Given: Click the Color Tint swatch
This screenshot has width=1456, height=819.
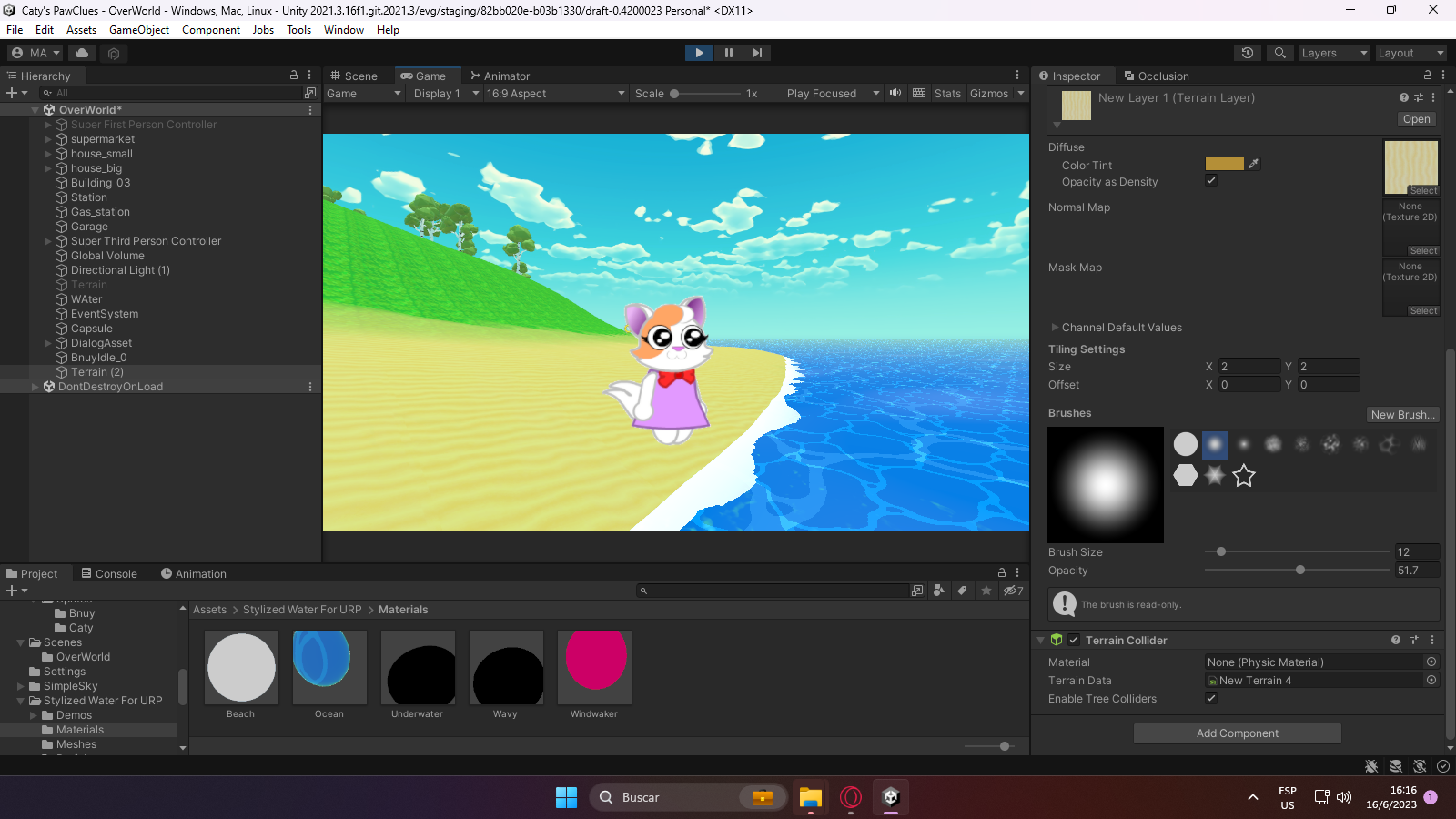Looking at the screenshot, I should 1225,164.
